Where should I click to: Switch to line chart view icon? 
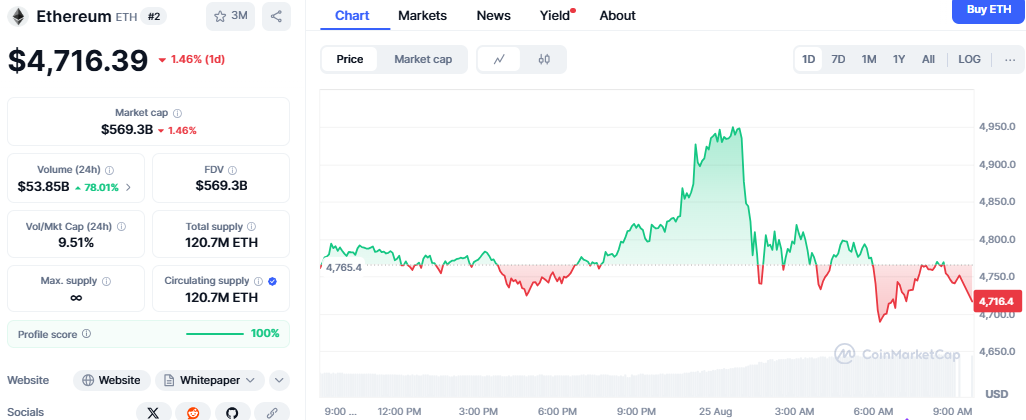tap(499, 60)
